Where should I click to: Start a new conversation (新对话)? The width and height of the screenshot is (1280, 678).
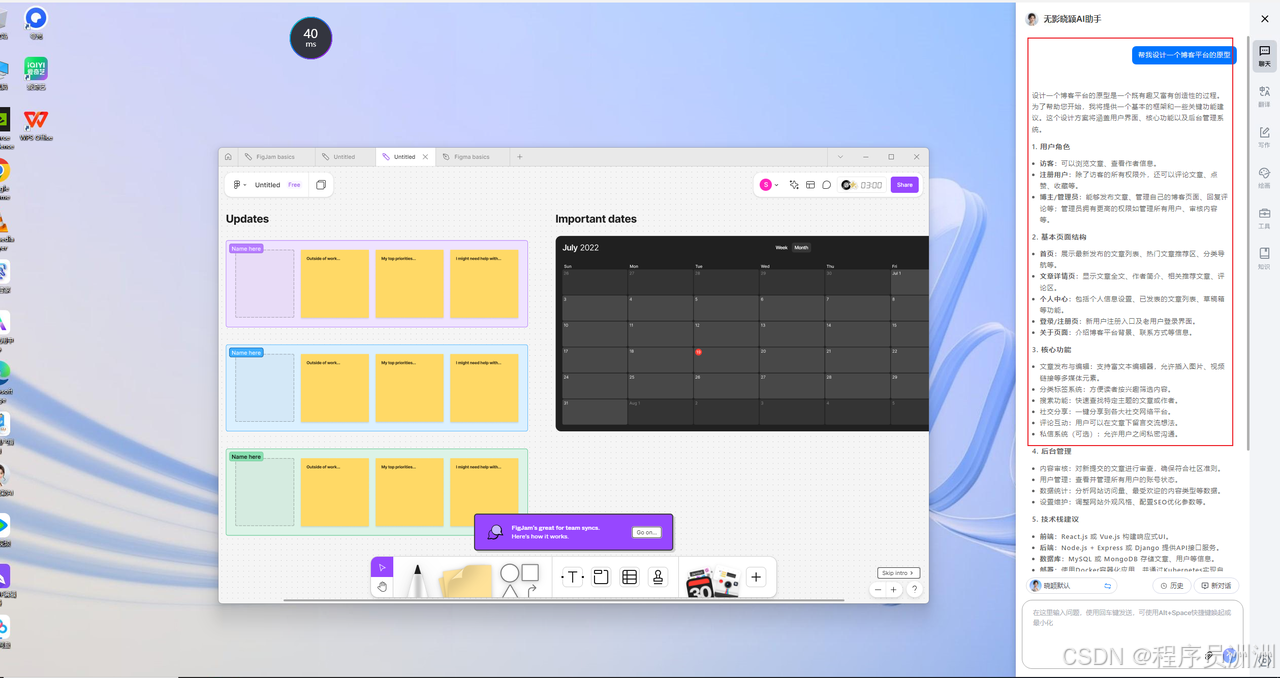pyautogui.click(x=1217, y=586)
